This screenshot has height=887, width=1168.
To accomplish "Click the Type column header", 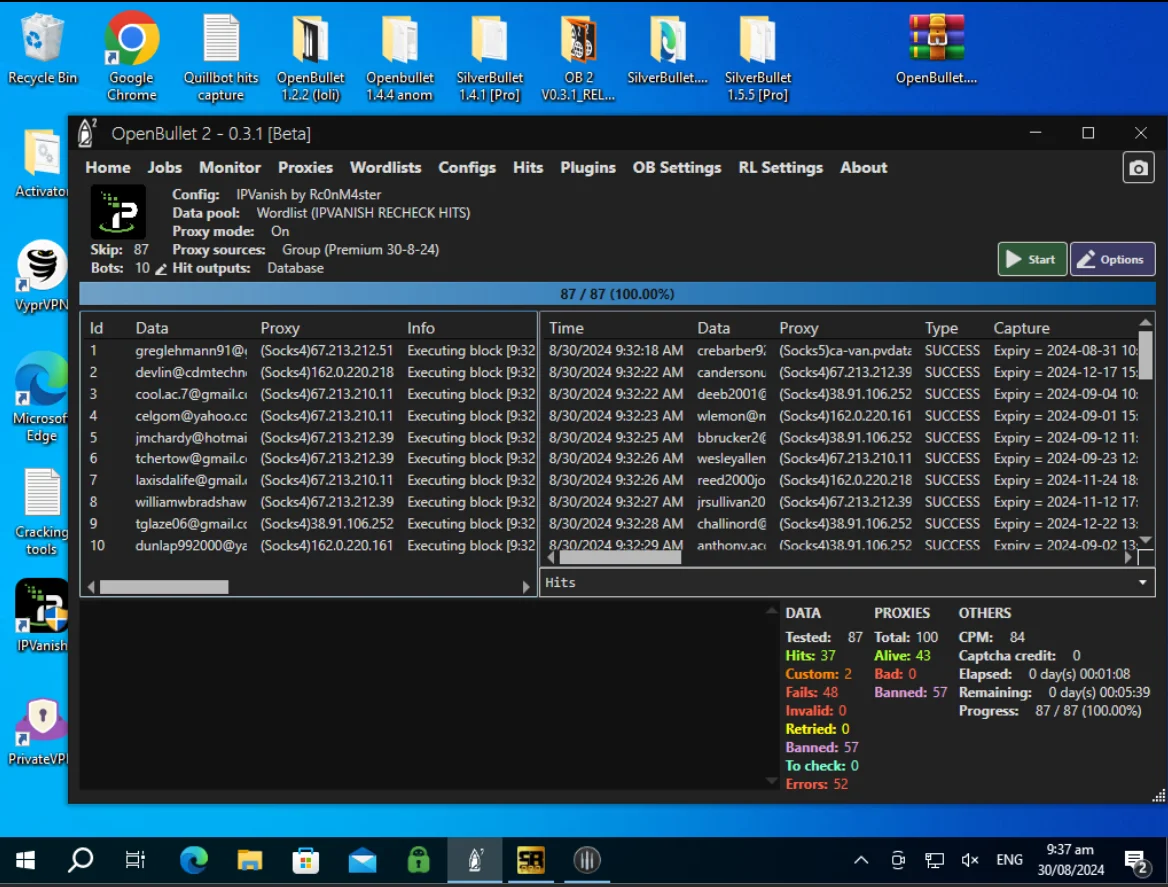I will (941, 328).
